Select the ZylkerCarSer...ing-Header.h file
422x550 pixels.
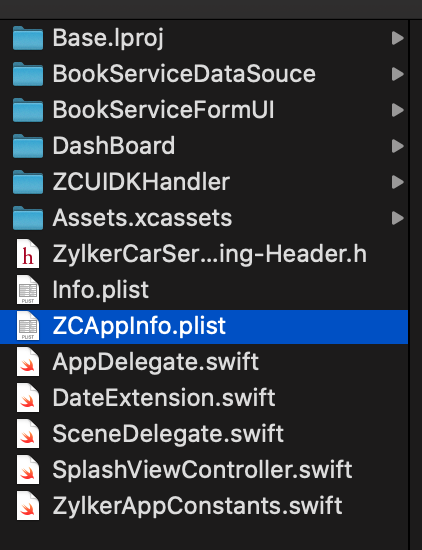click(x=209, y=254)
